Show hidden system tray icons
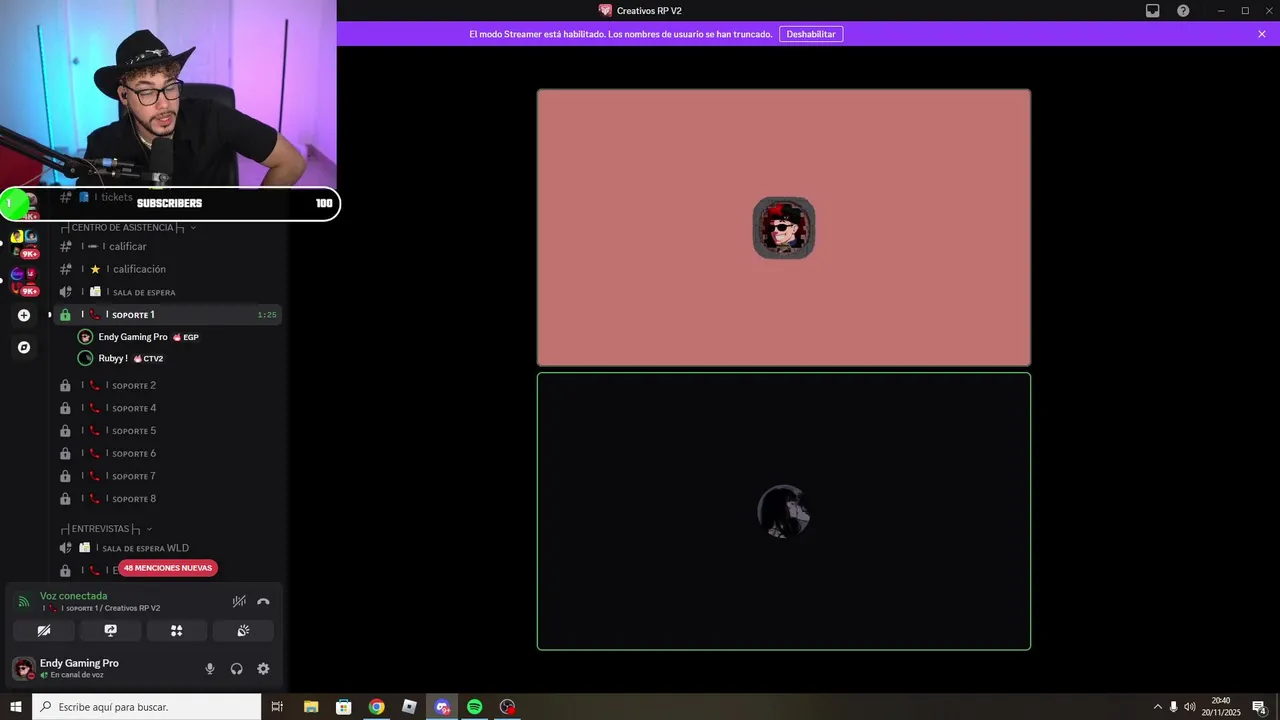Viewport: 1280px width, 720px height. (x=1158, y=707)
